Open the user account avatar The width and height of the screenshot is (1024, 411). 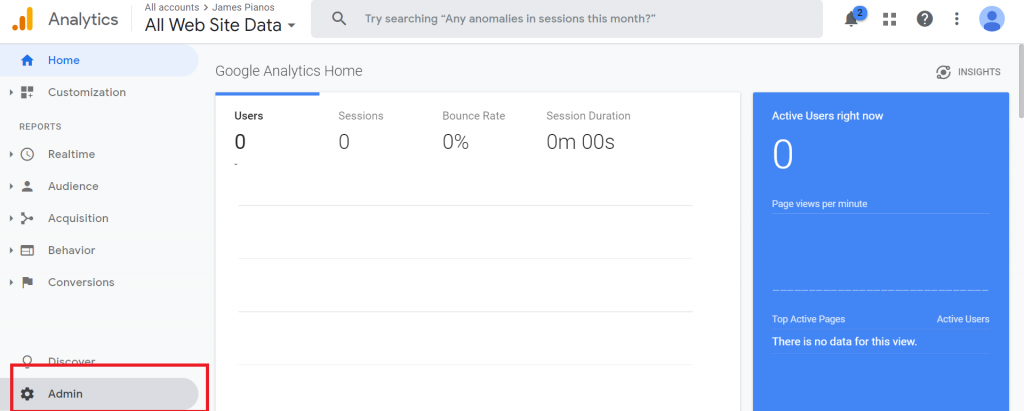pyautogui.click(x=991, y=19)
